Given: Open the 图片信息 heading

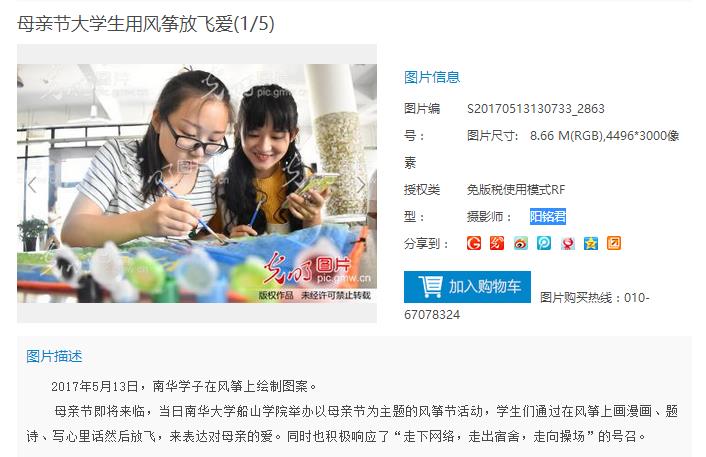Looking at the screenshot, I should tap(432, 77).
